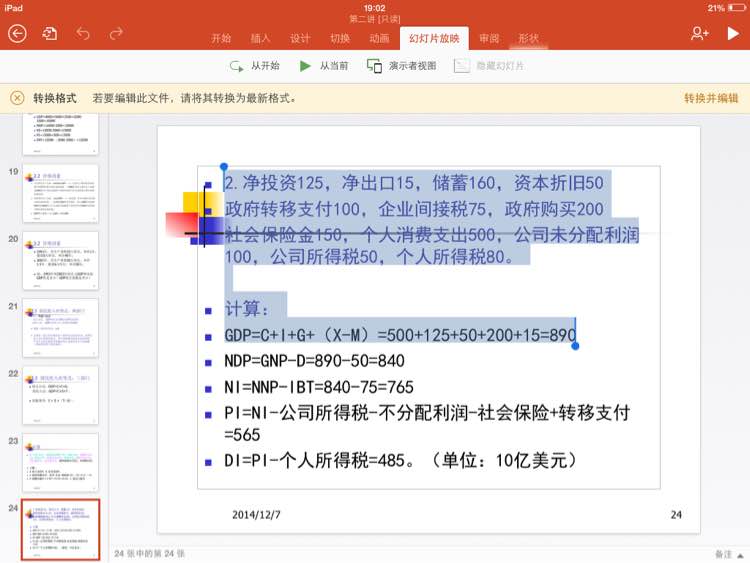The image size is (750, 563).
Task: Click the NDP=GNP-D=890-50=840 line
Action: pyautogui.click(x=314, y=361)
